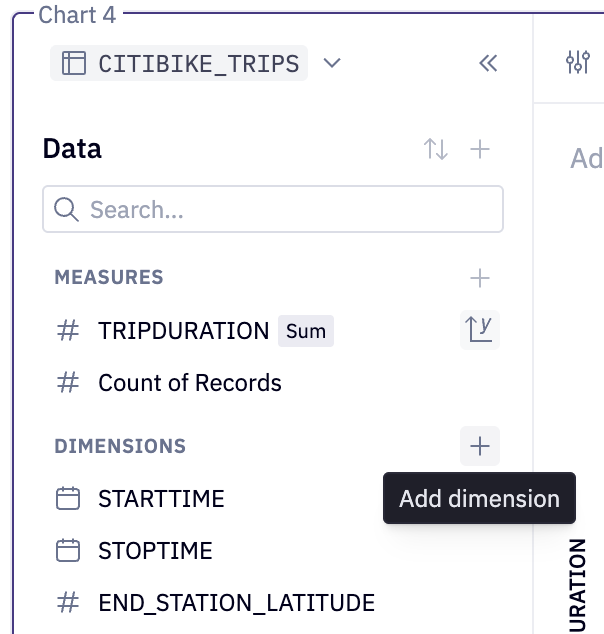Open the Sum aggregation selector on TRIPDURATION
This screenshot has width=604, height=634.
306,331
